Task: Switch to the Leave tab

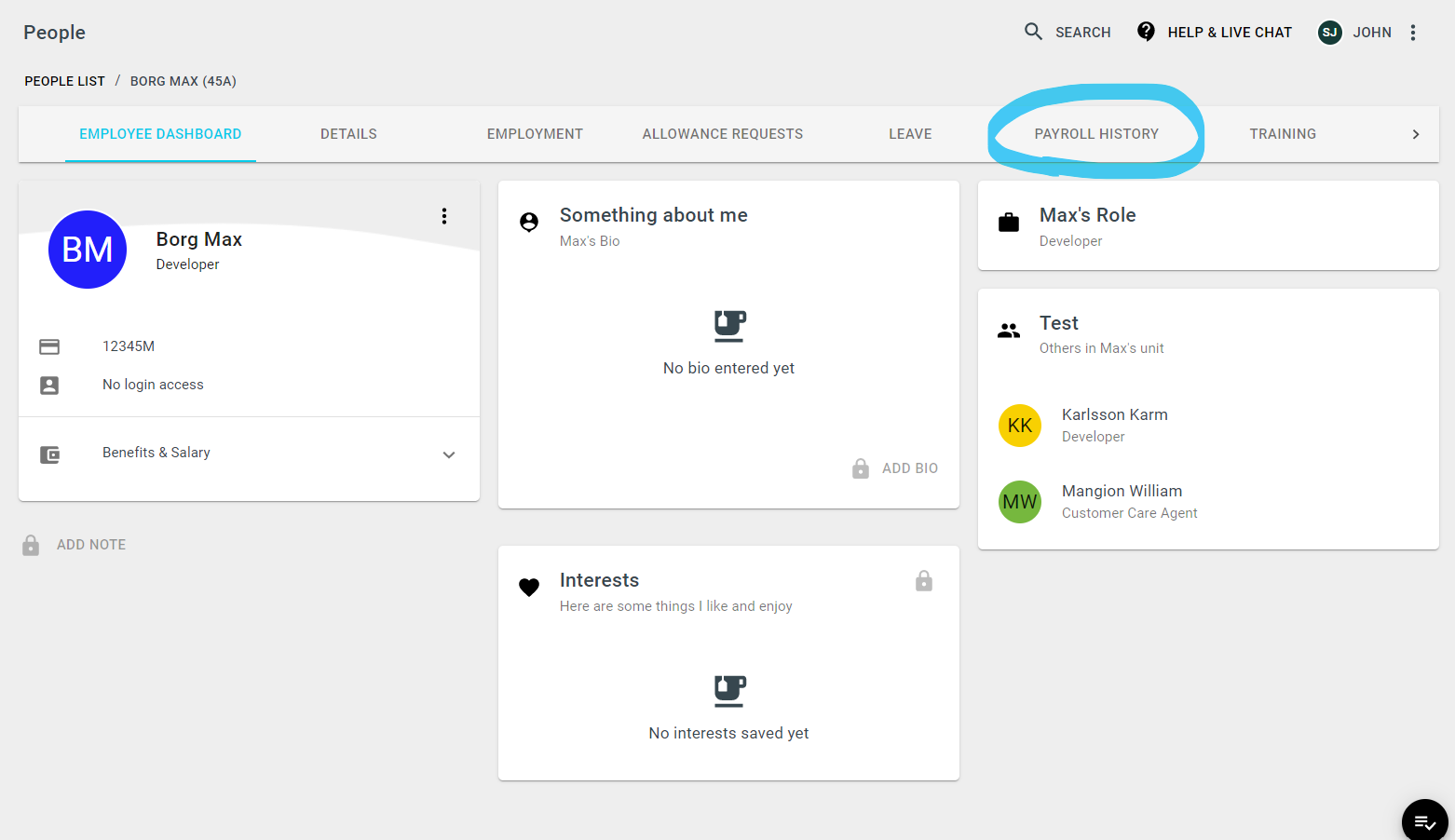Action: click(x=910, y=134)
